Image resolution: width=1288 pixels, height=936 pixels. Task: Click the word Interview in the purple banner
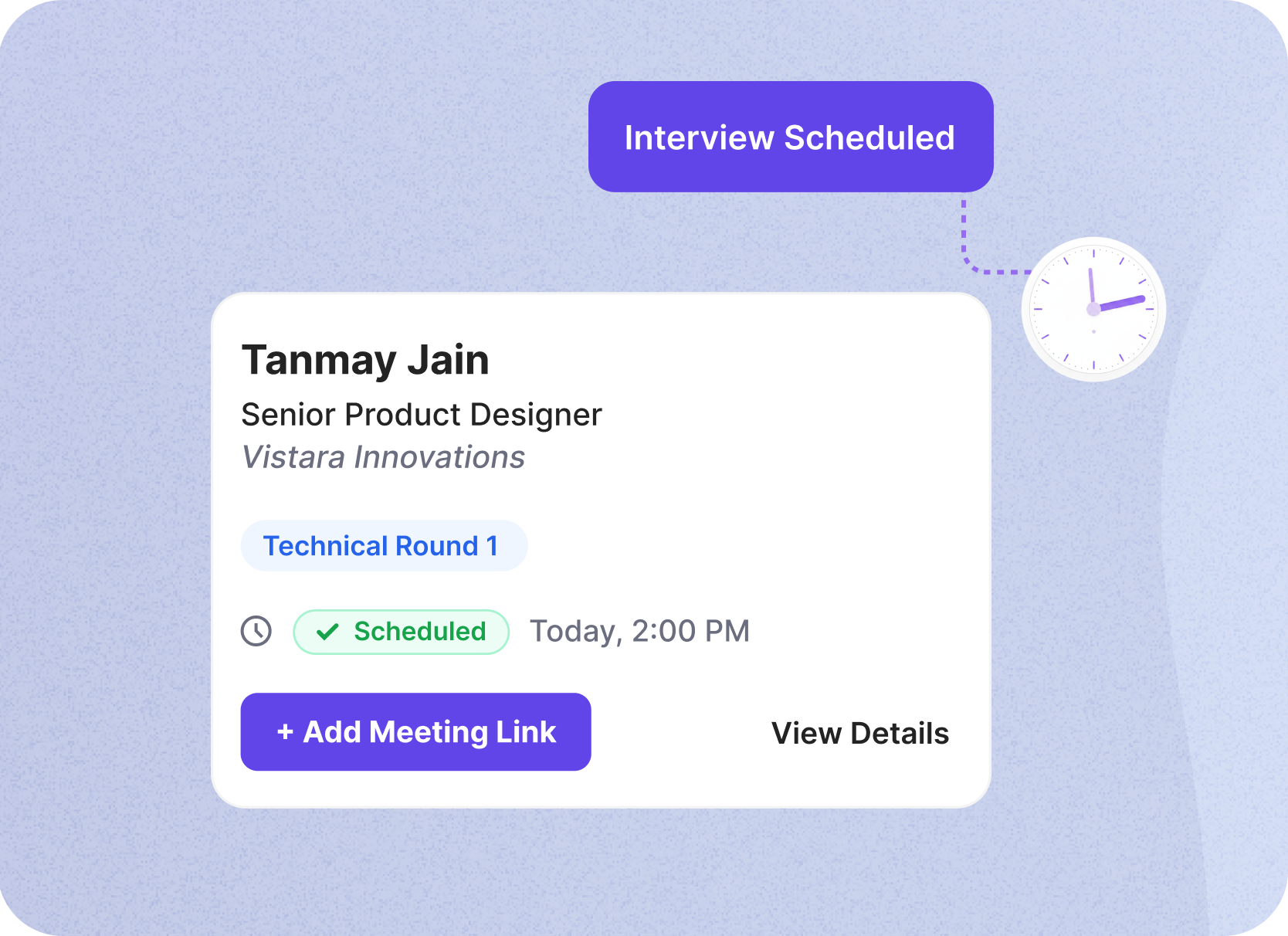coord(699,137)
